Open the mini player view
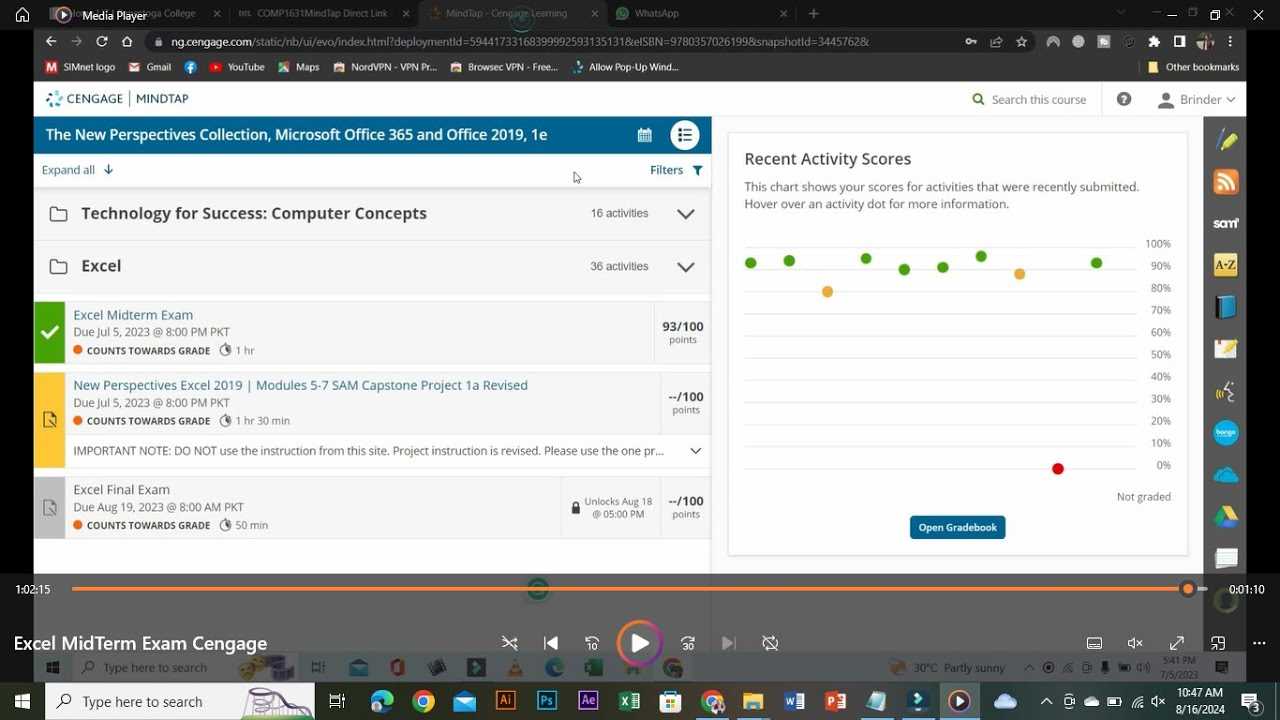 (x=1218, y=643)
